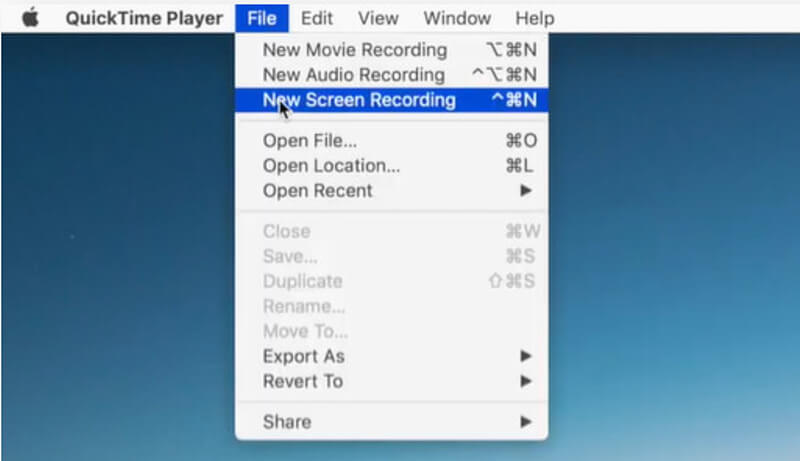800x461 pixels.
Task: Click the greyed-out Save... item
Action: [x=391, y=257]
